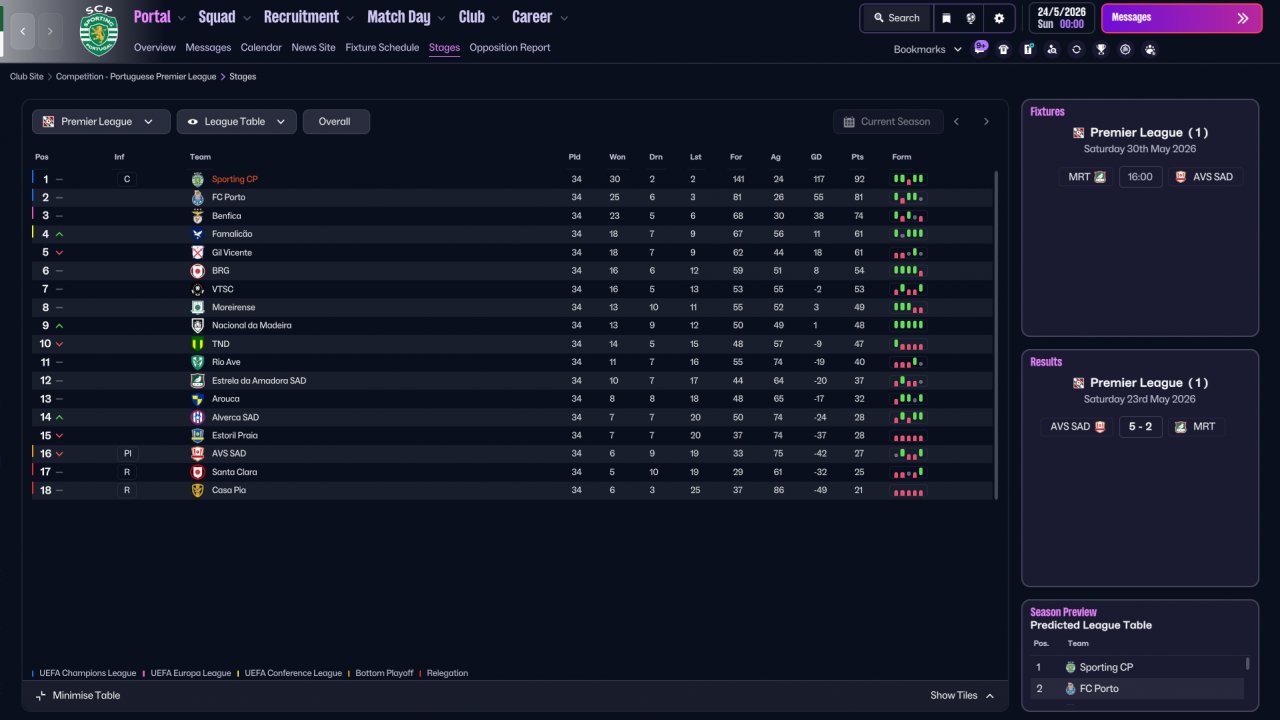Open the scouting search bookmark icon
Screen dimensions: 1280x720
tap(1052, 49)
